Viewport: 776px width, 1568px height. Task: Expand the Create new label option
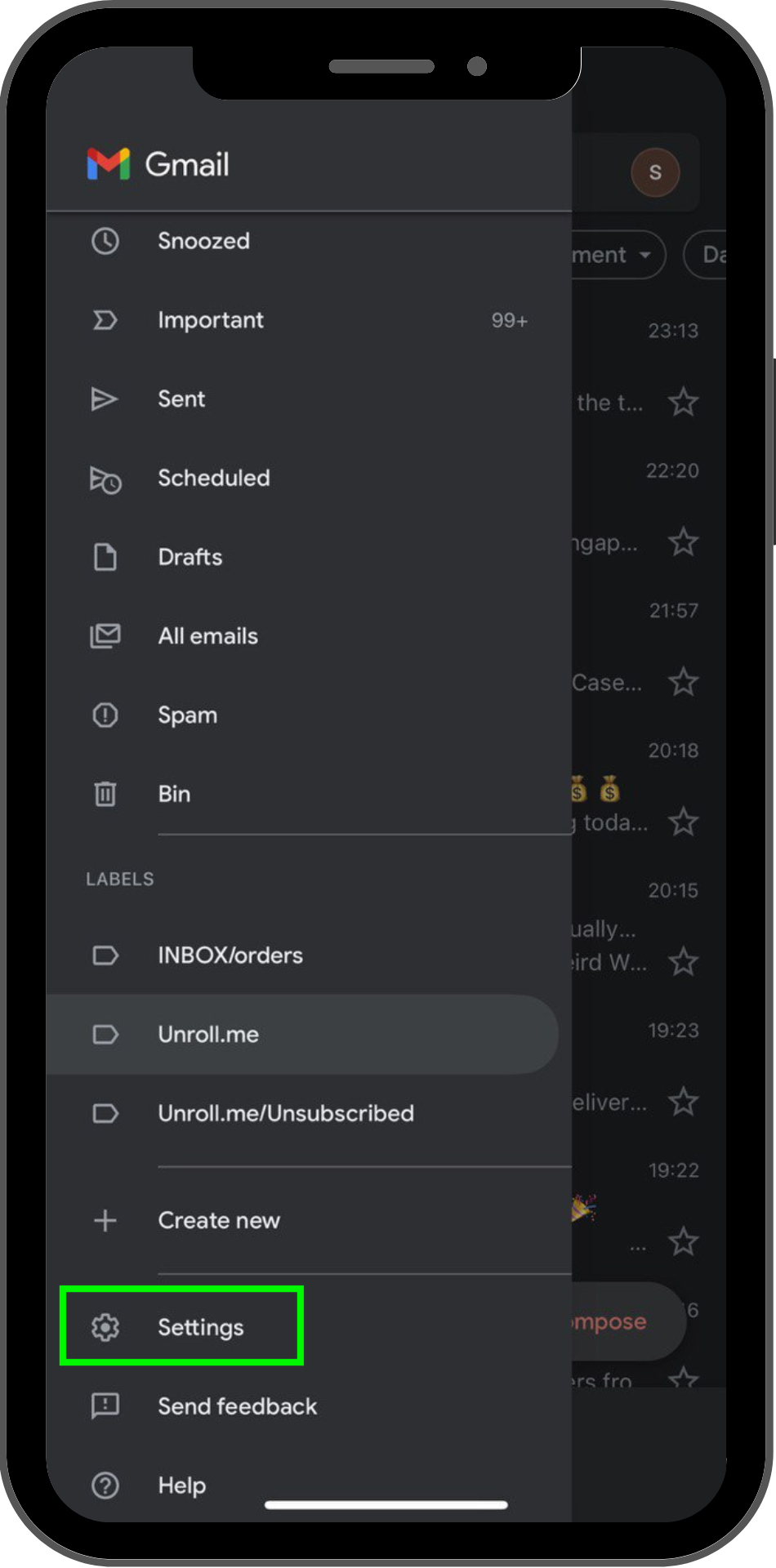point(218,1220)
